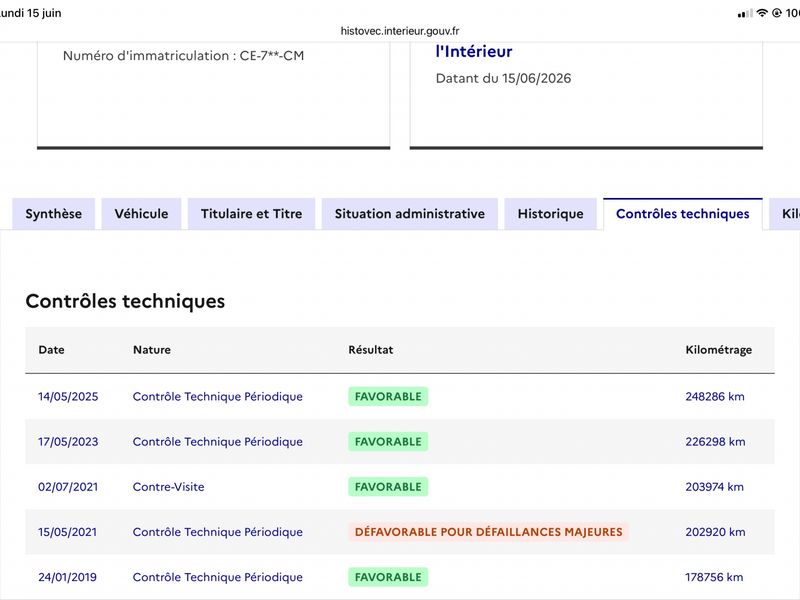Viewport: 800px width, 600px height.
Task: Click Contrôle Technique Périodique in the 24/01/2019 row
Action: pos(217,577)
